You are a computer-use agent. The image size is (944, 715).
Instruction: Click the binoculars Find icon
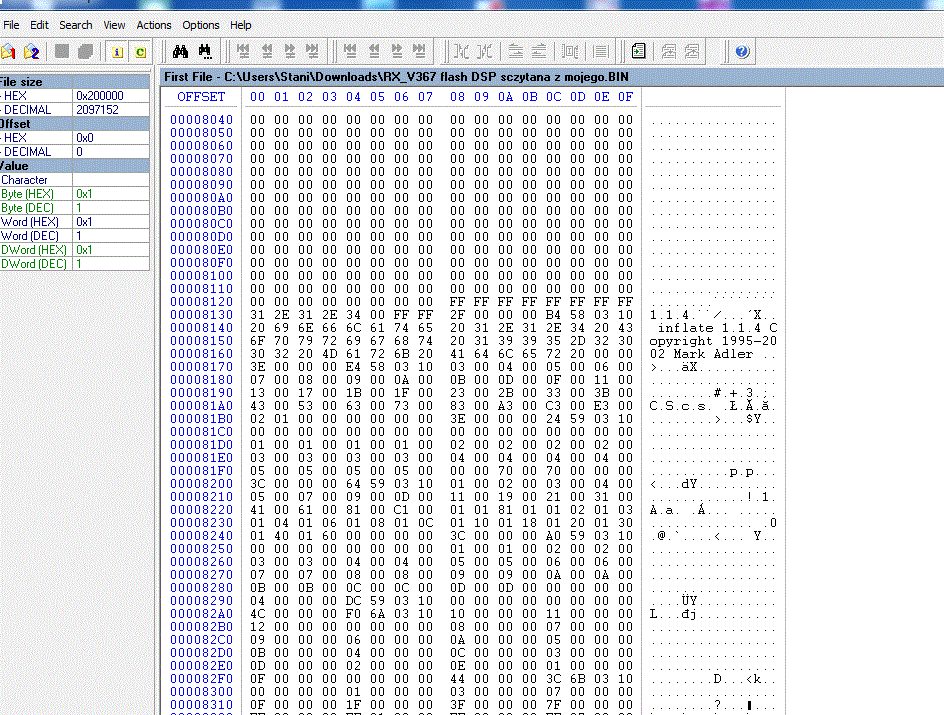(180, 52)
